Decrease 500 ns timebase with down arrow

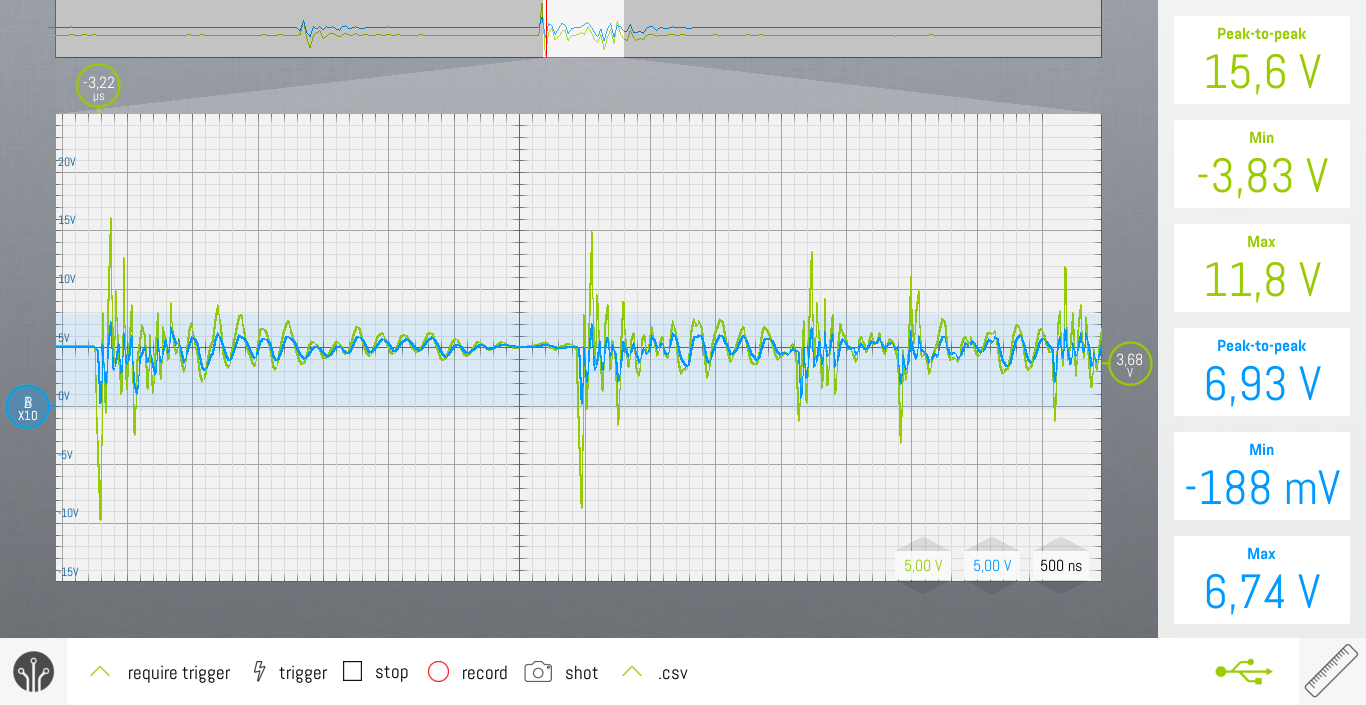pyautogui.click(x=1061, y=586)
